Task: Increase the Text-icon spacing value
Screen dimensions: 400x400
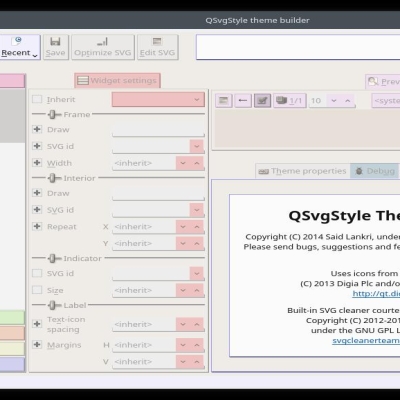Action: tap(197, 324)
